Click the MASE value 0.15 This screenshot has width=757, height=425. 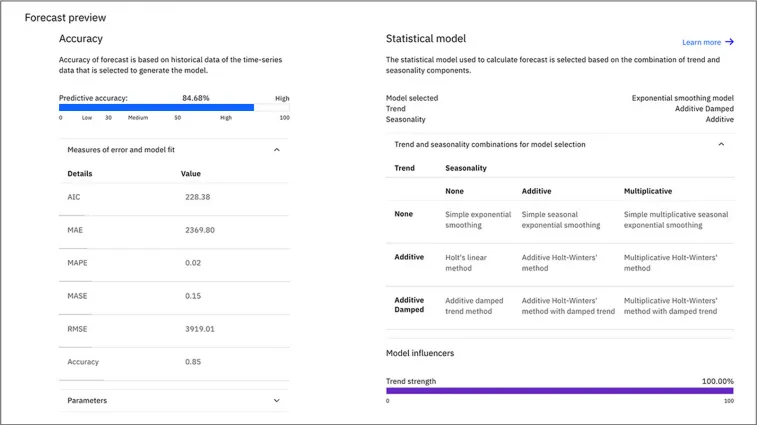point(193,296)
